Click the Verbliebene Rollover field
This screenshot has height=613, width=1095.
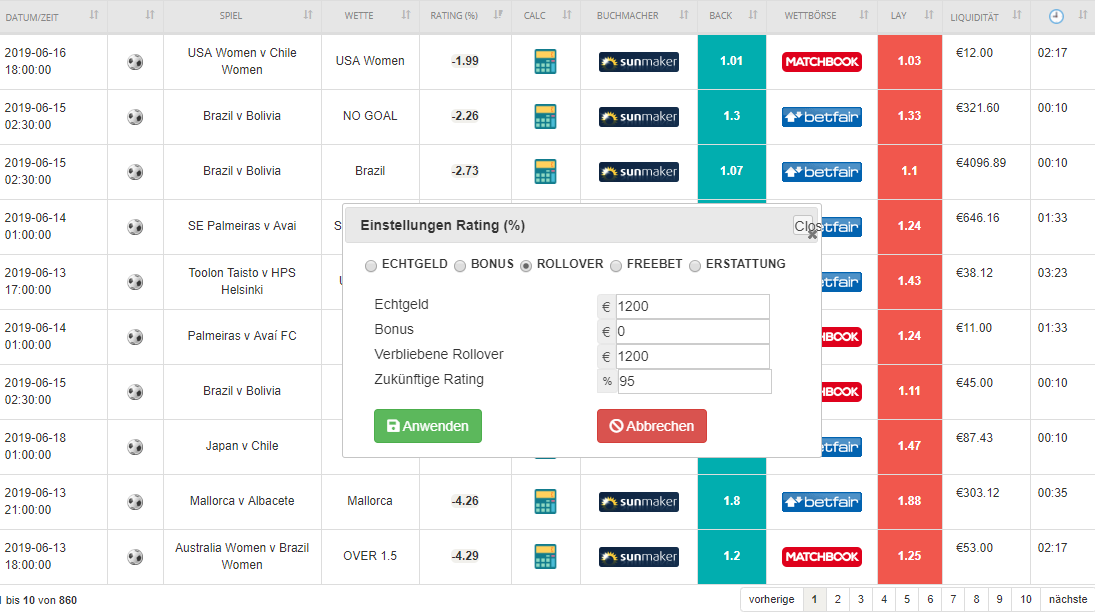tap(692, 357)
